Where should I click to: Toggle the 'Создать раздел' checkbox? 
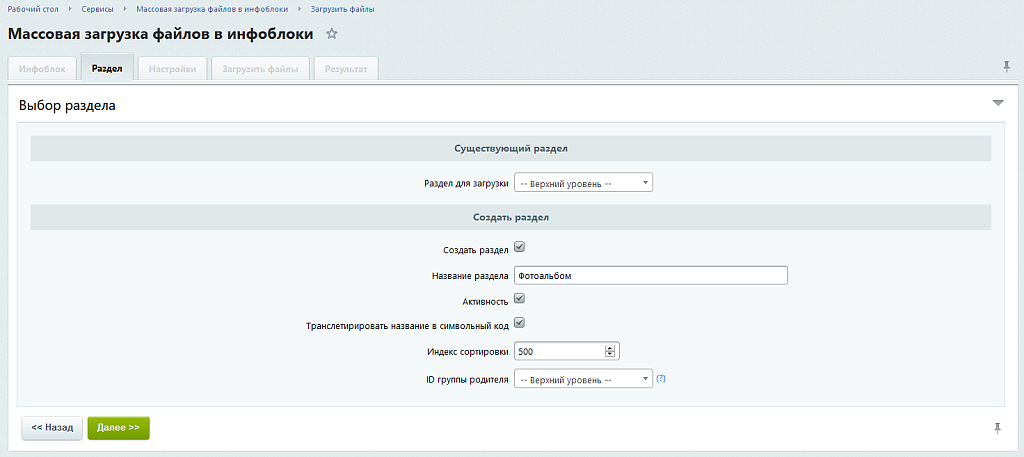519,247
